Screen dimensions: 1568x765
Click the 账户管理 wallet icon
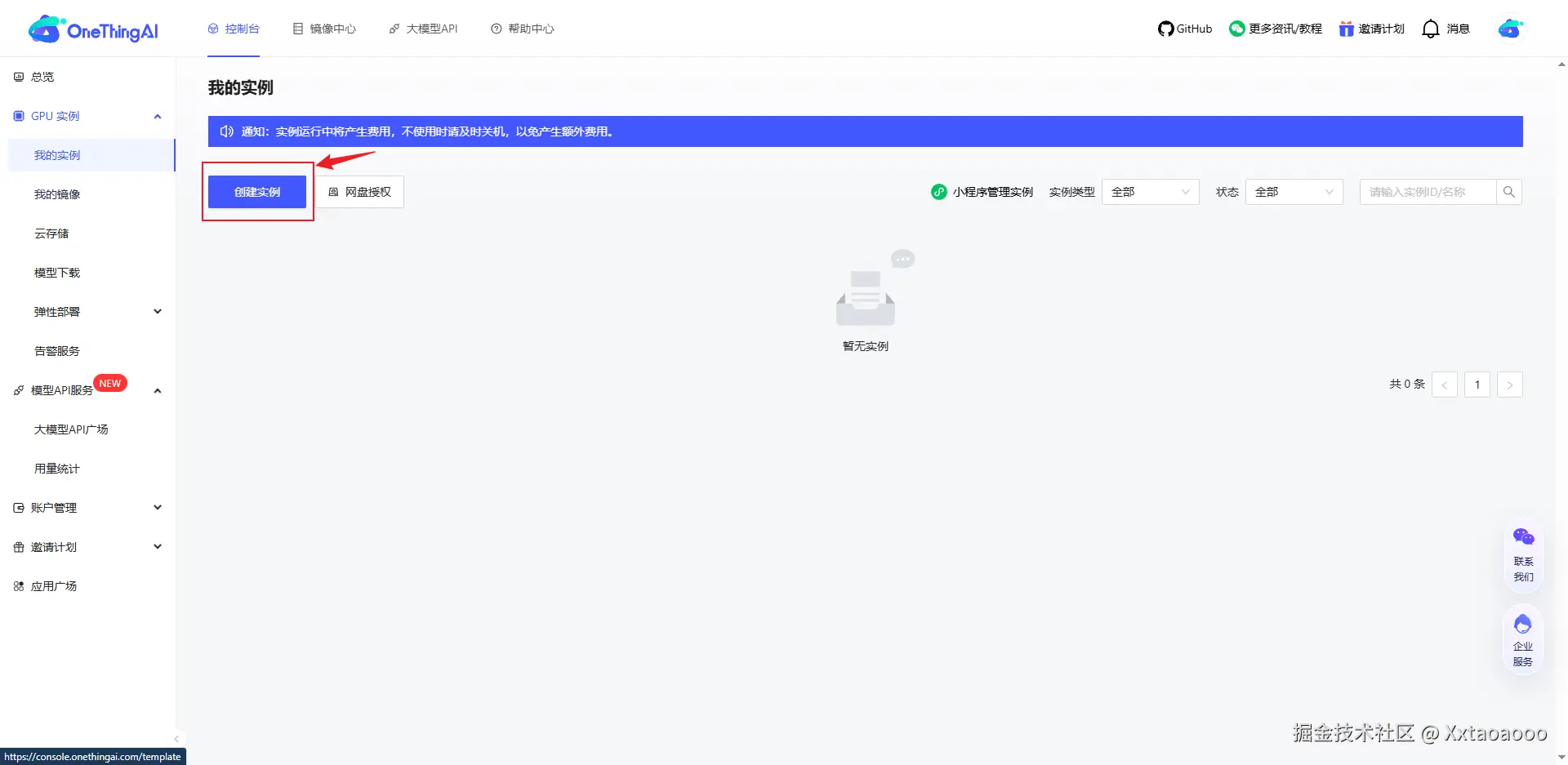[19, 508]
